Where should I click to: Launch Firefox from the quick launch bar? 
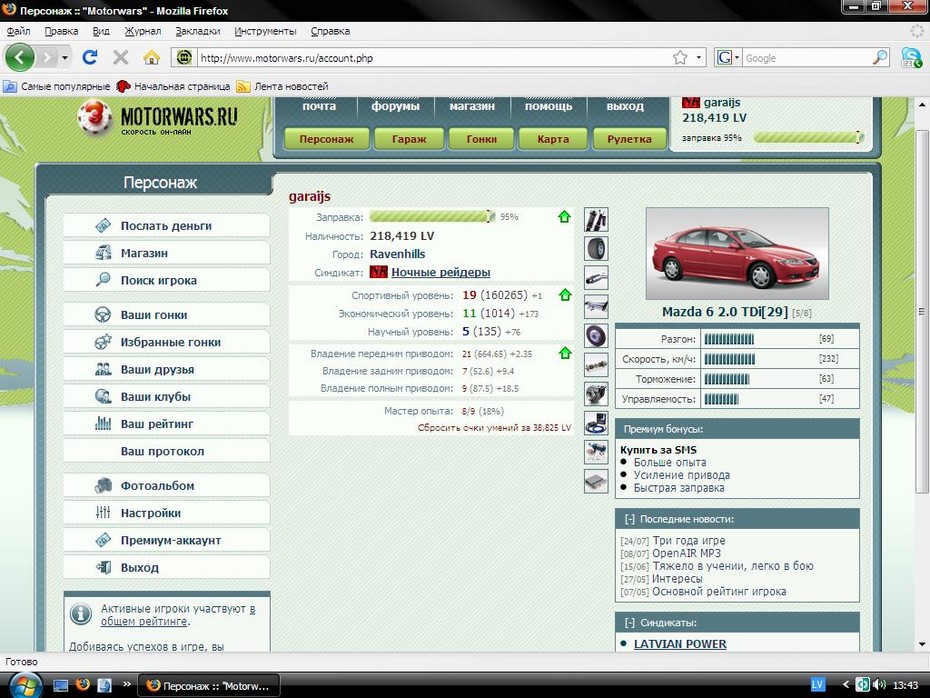[x=82, y=685]
